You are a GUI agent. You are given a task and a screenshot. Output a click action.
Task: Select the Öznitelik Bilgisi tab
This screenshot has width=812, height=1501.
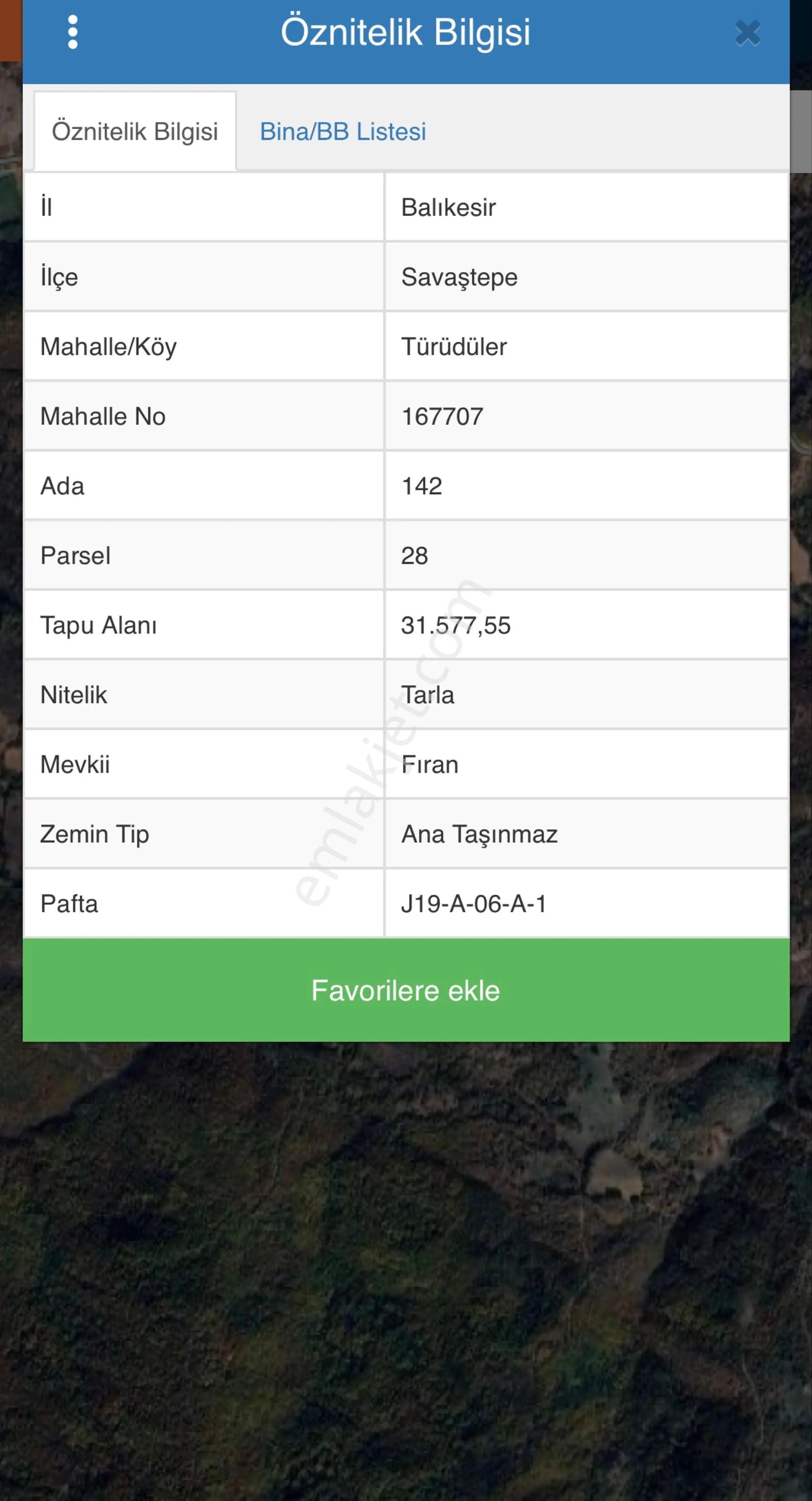[x=135, y=132]
